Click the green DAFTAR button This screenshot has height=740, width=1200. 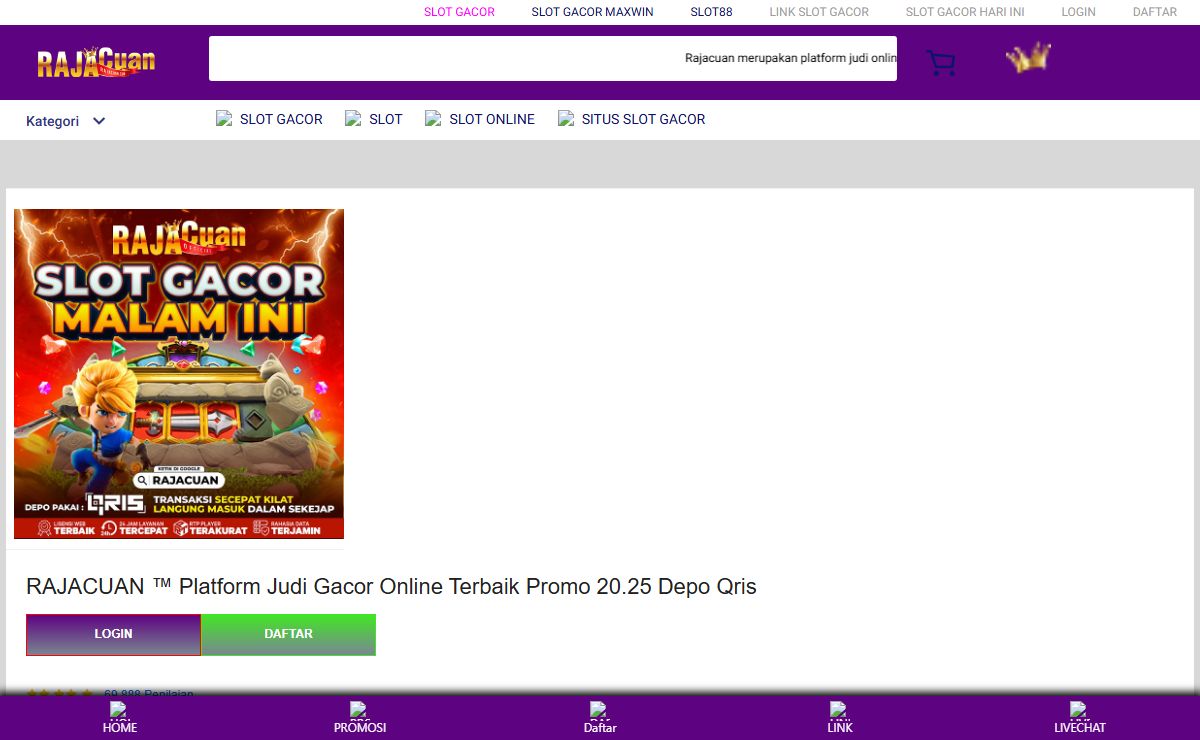coord(288,634)
